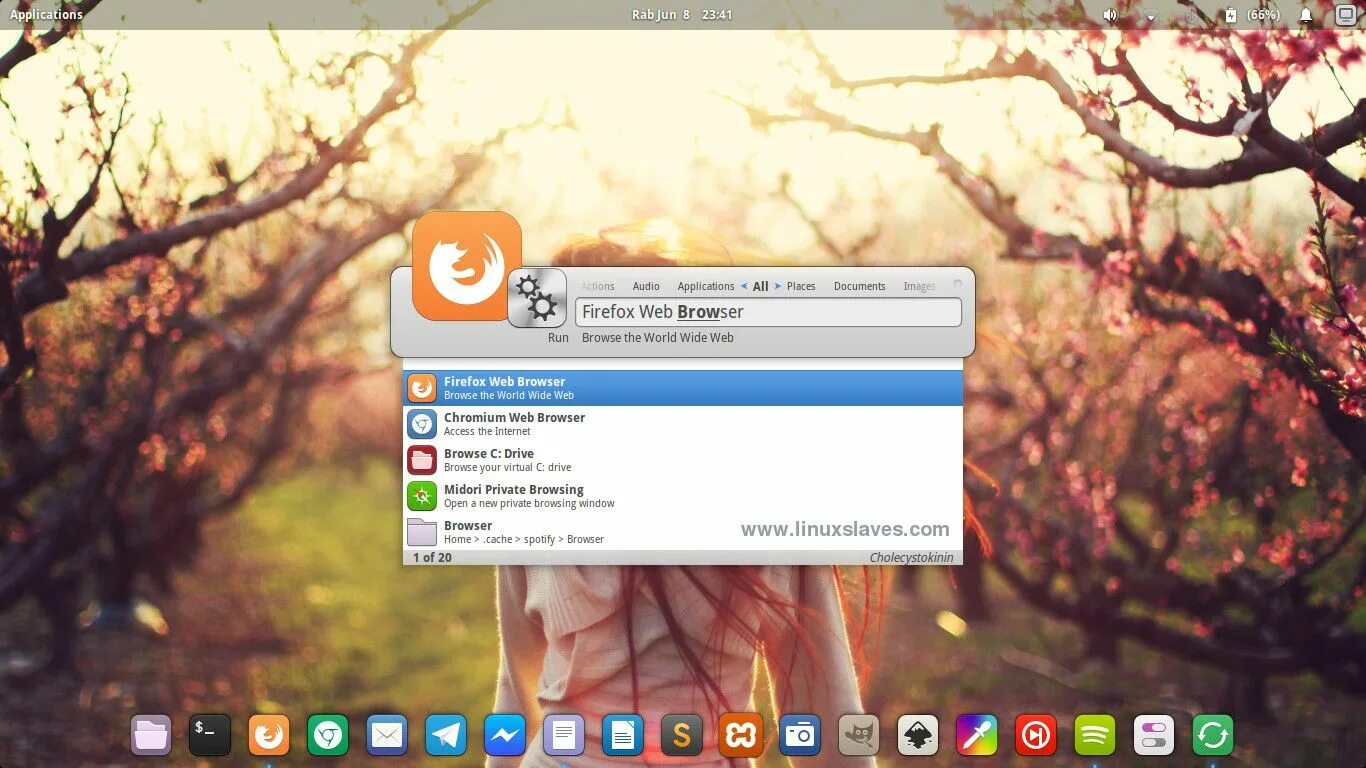Click the Run action gears icon

(537, 298)
